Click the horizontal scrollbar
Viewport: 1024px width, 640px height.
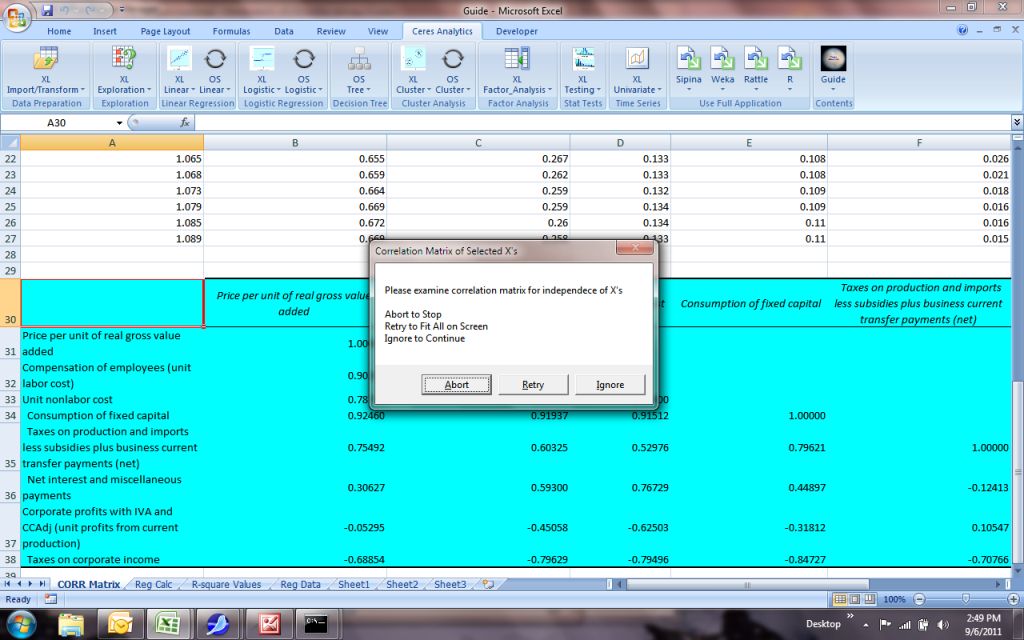(x=748, y=584)
